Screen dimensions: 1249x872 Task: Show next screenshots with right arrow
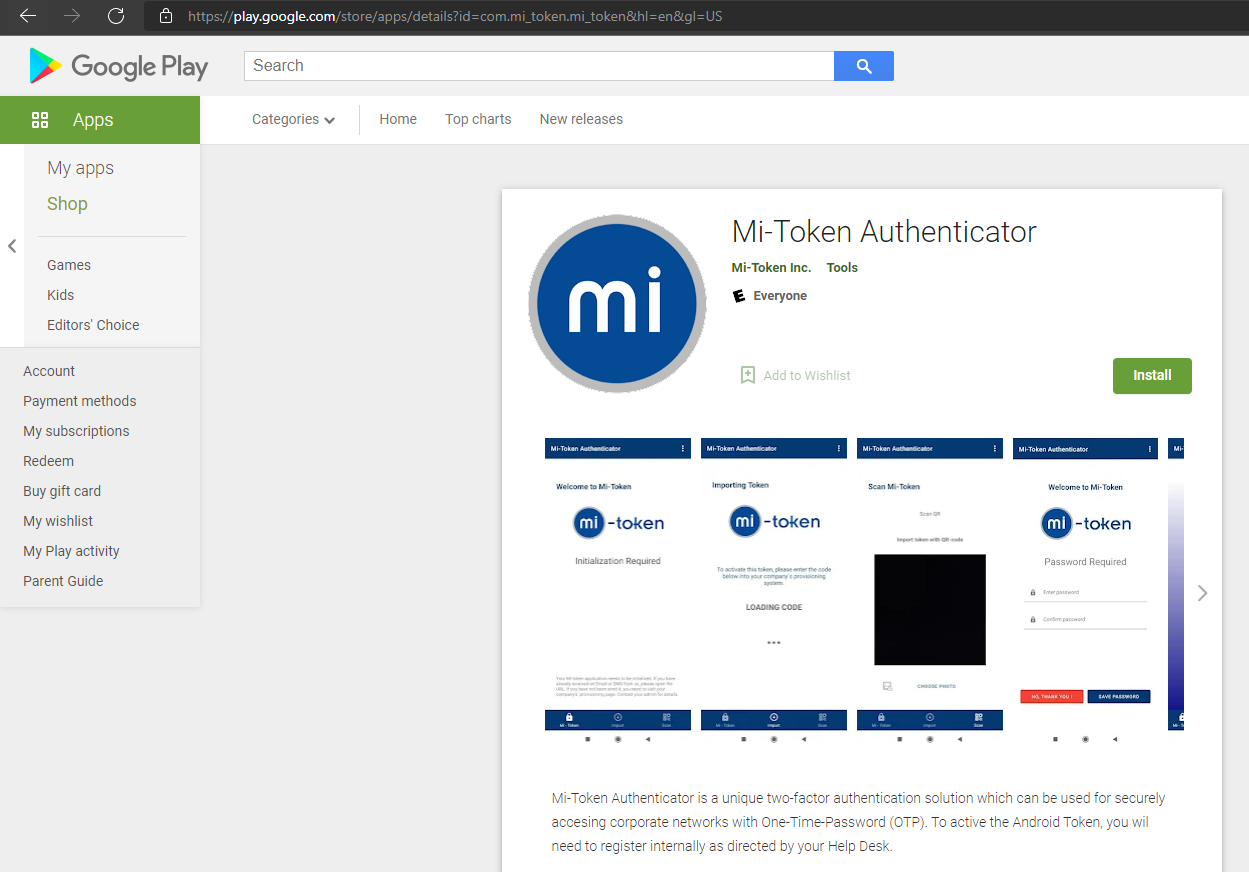tap(1202, 593)
